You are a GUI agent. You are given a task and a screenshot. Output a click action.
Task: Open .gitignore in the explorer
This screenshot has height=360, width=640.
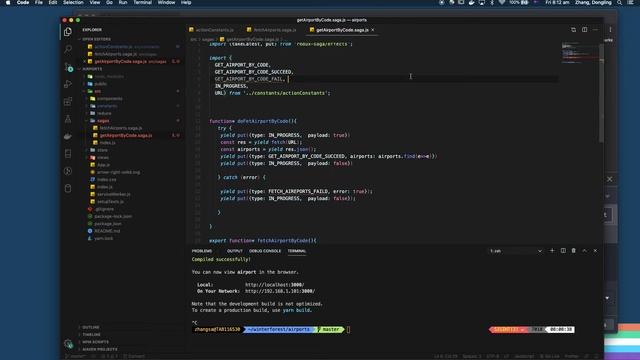pyautogui.click(x=104, y=209)
